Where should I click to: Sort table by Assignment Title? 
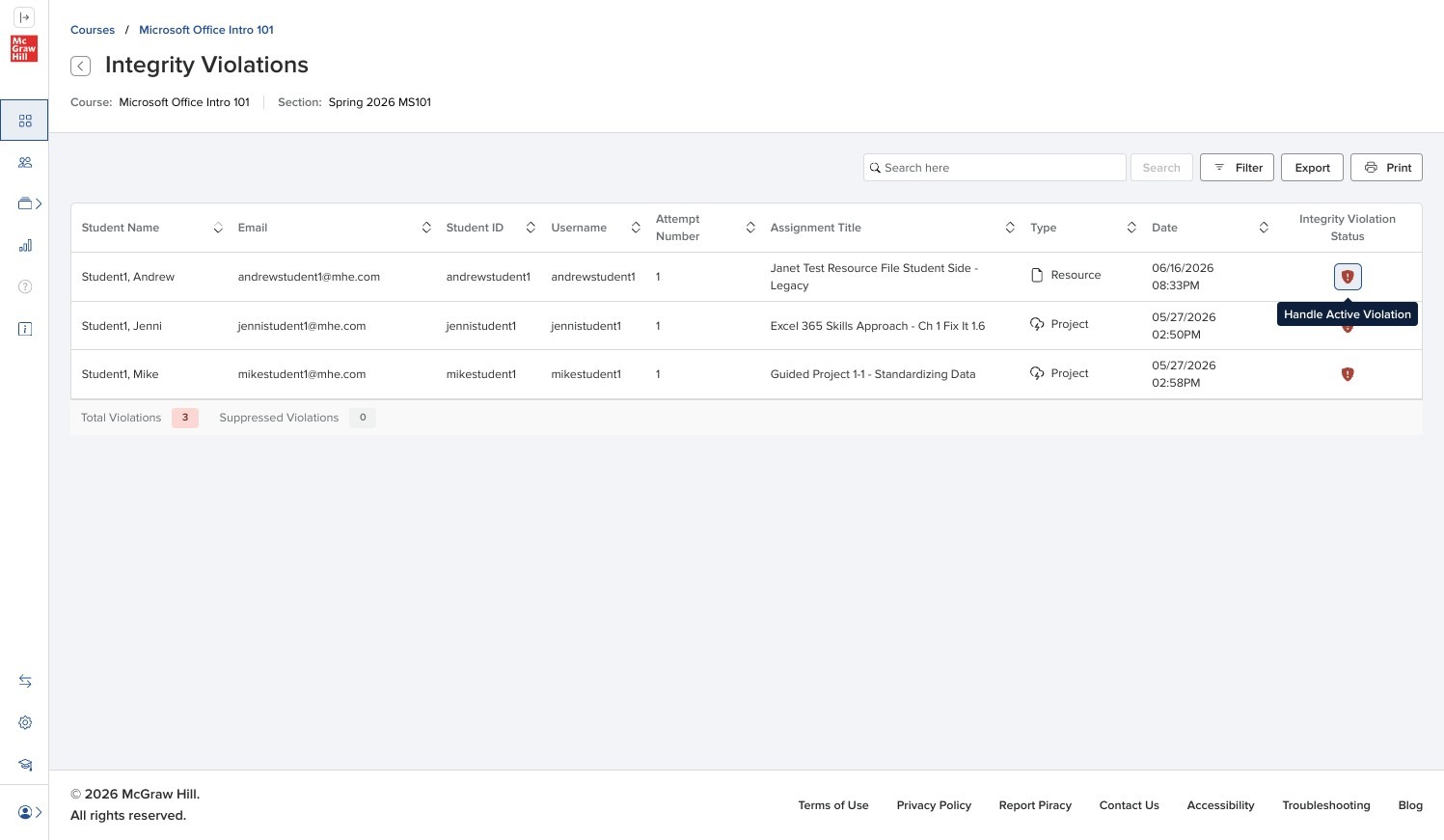click(1010, 228)
